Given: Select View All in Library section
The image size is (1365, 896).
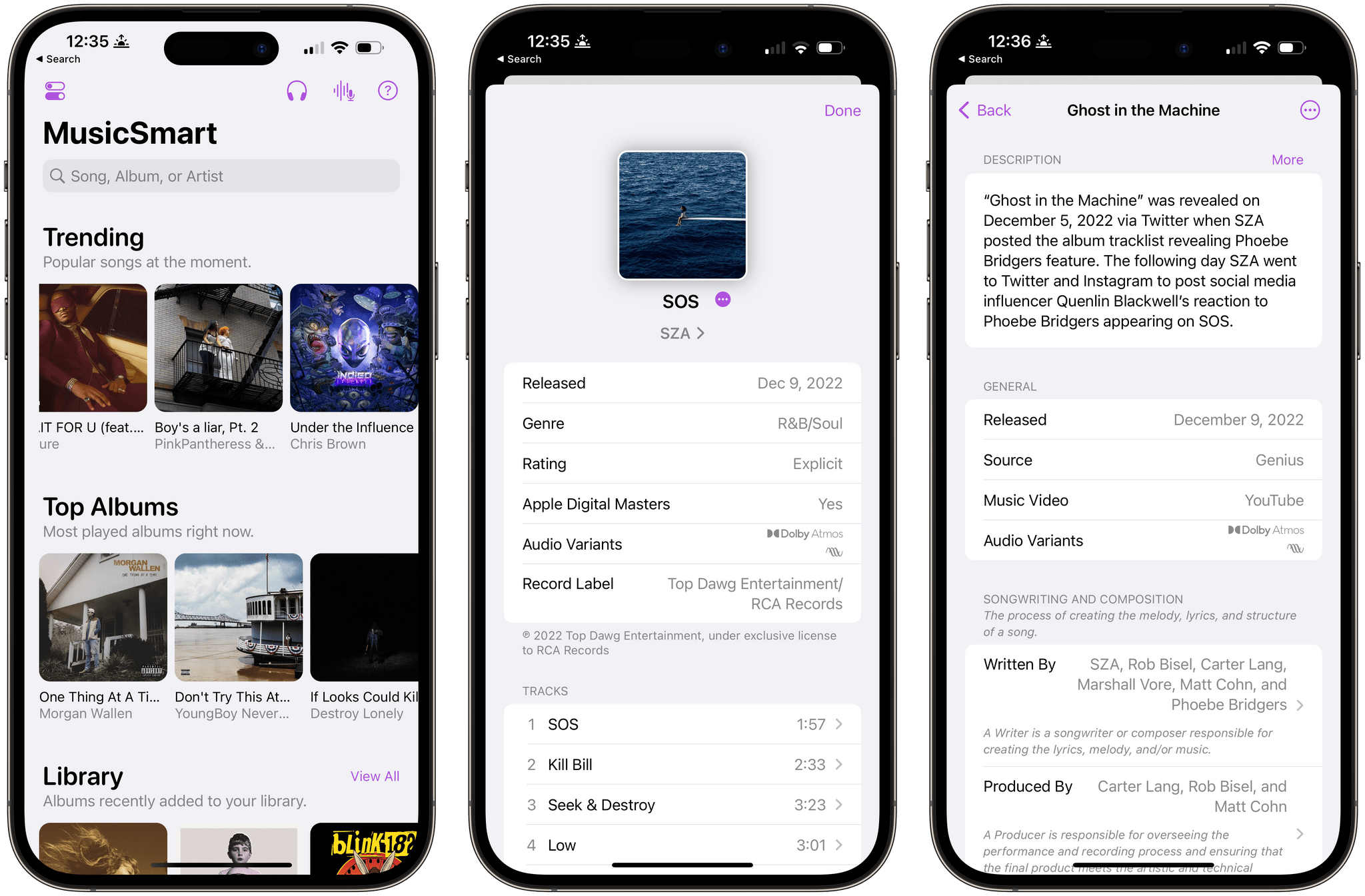Looking at the screenshot, I should point(375,774).
